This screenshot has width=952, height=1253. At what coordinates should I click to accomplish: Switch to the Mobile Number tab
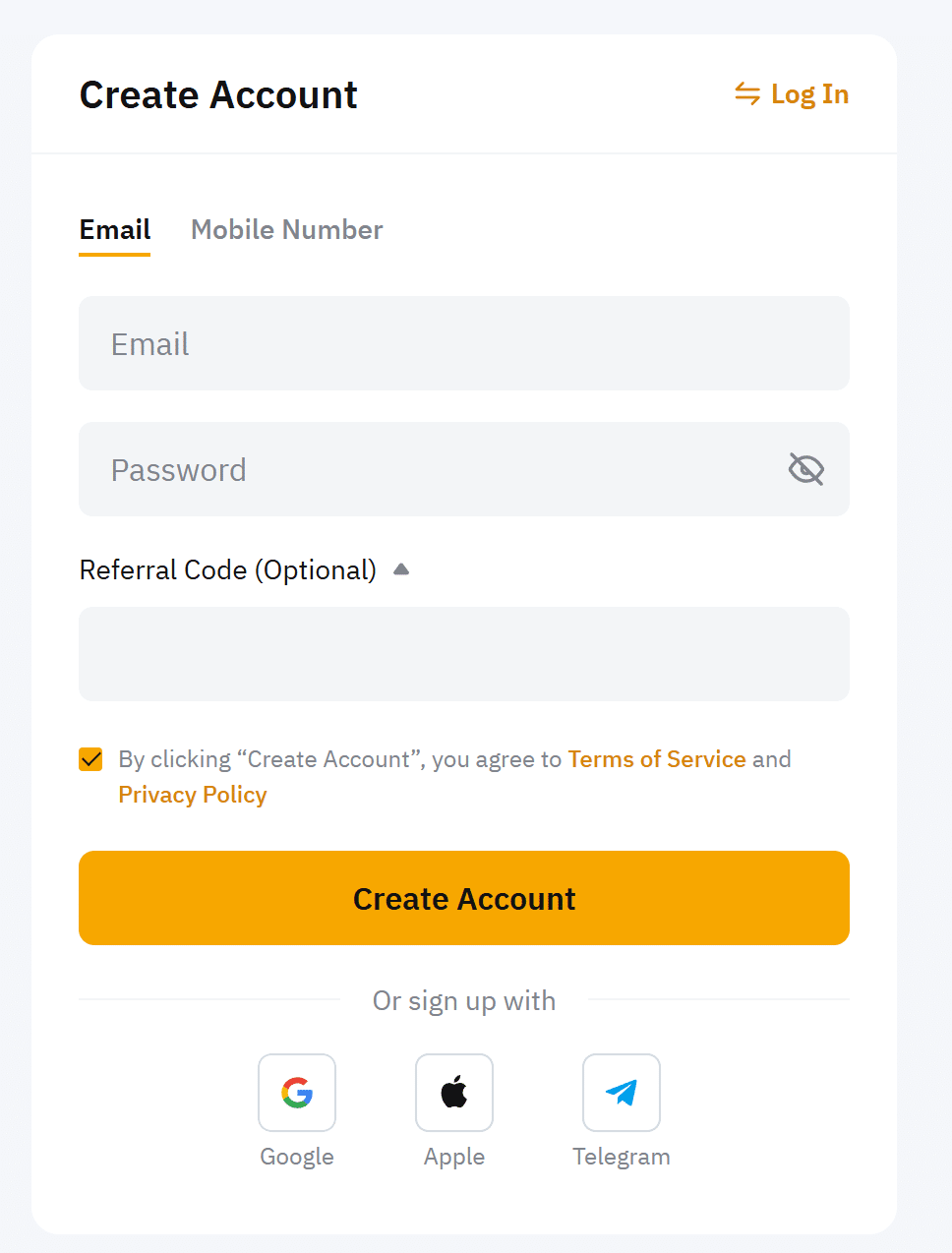point(287,230)
